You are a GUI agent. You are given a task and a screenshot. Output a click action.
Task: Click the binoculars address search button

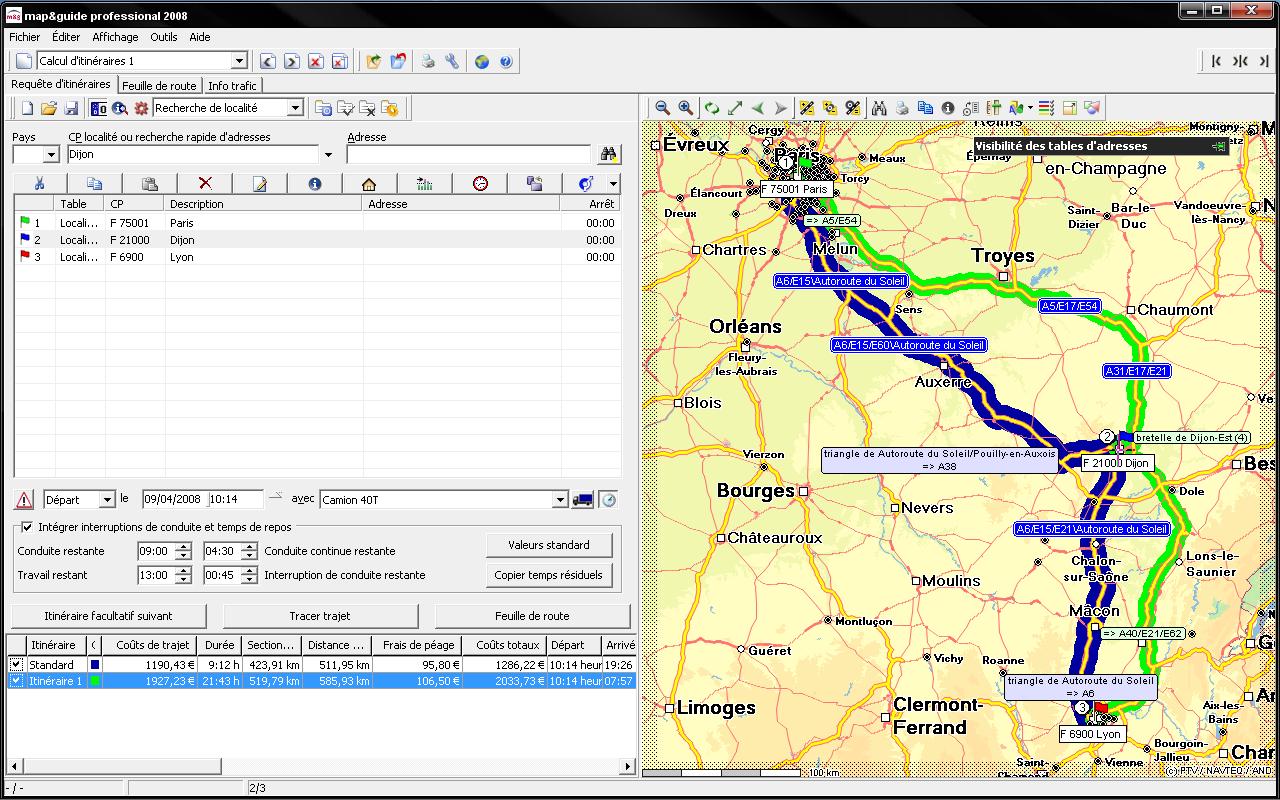(x=608, y=154)
